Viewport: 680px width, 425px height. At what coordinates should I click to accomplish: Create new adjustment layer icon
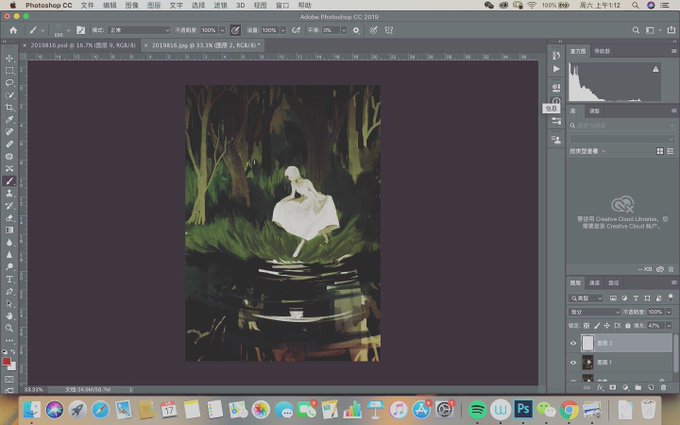pos(625,387)
